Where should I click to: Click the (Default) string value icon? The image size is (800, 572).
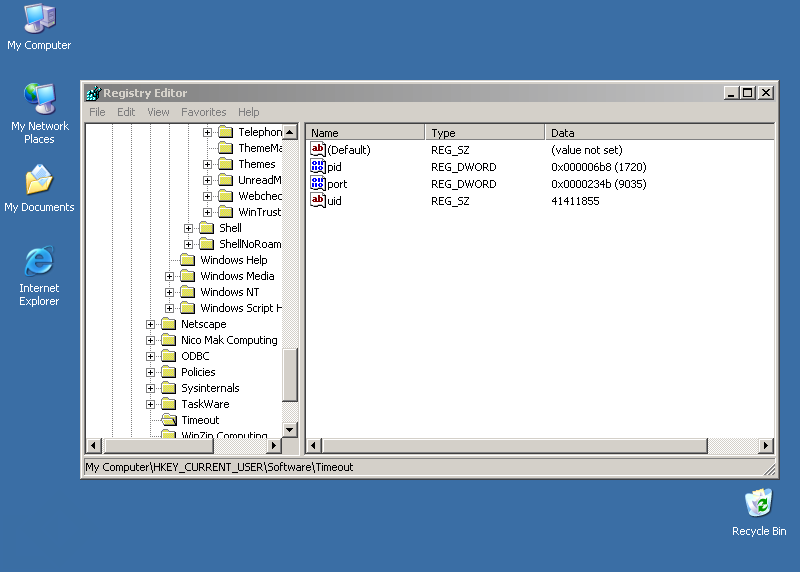pos(318,150)
